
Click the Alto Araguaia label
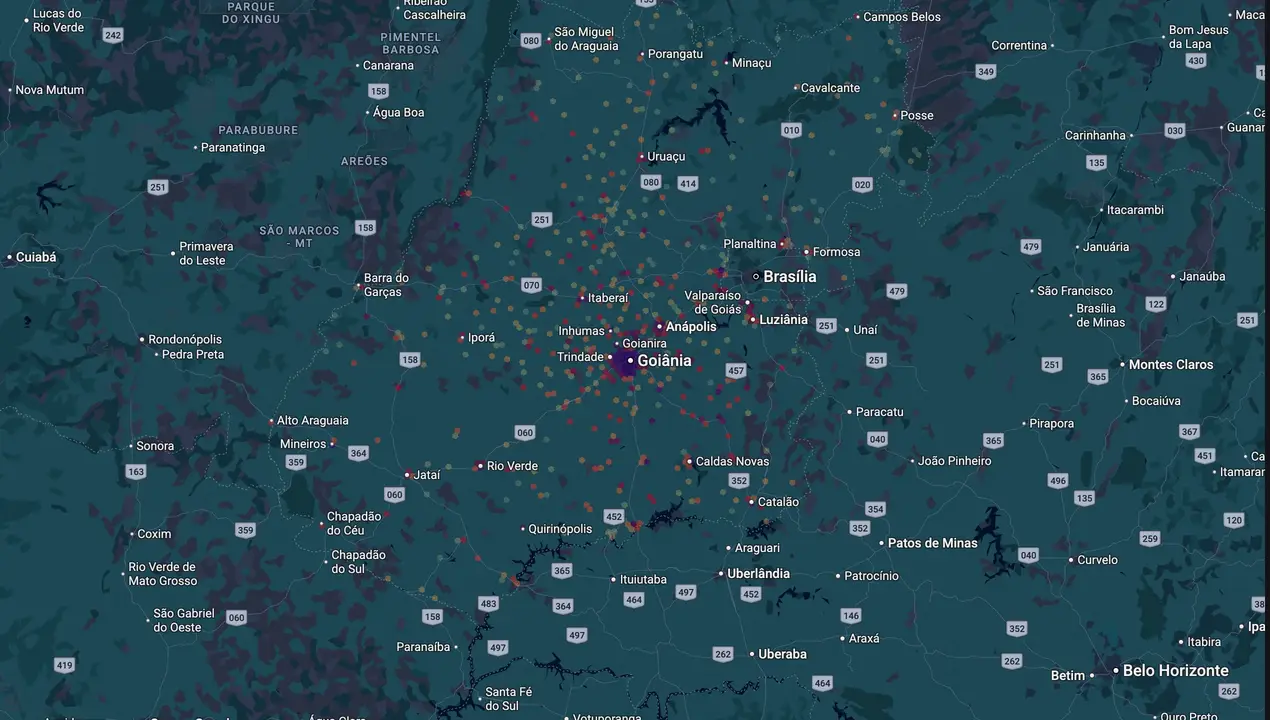[x=312, y=421]
